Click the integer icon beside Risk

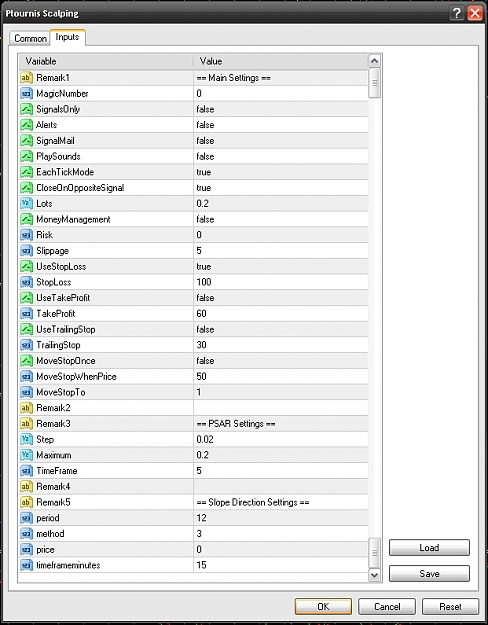pyautogui.click(x=26, y=235)
